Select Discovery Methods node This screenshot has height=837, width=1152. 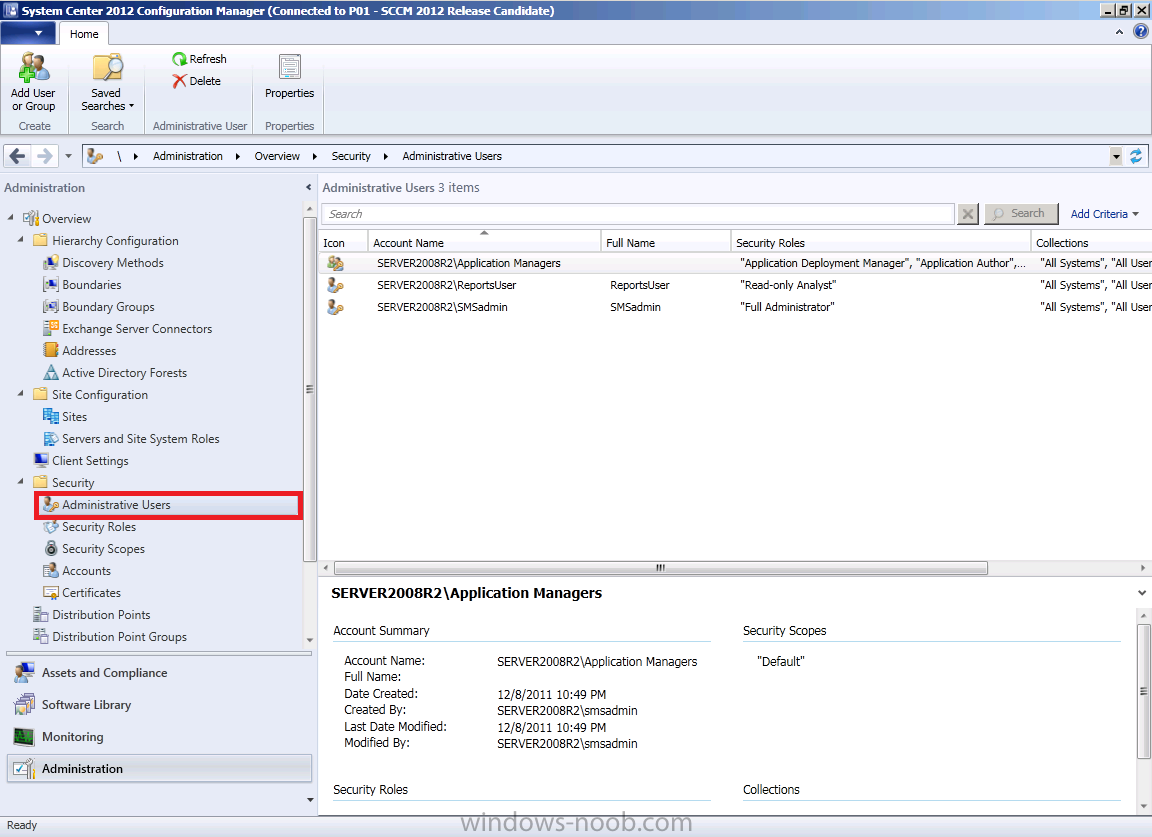(103, 262)
